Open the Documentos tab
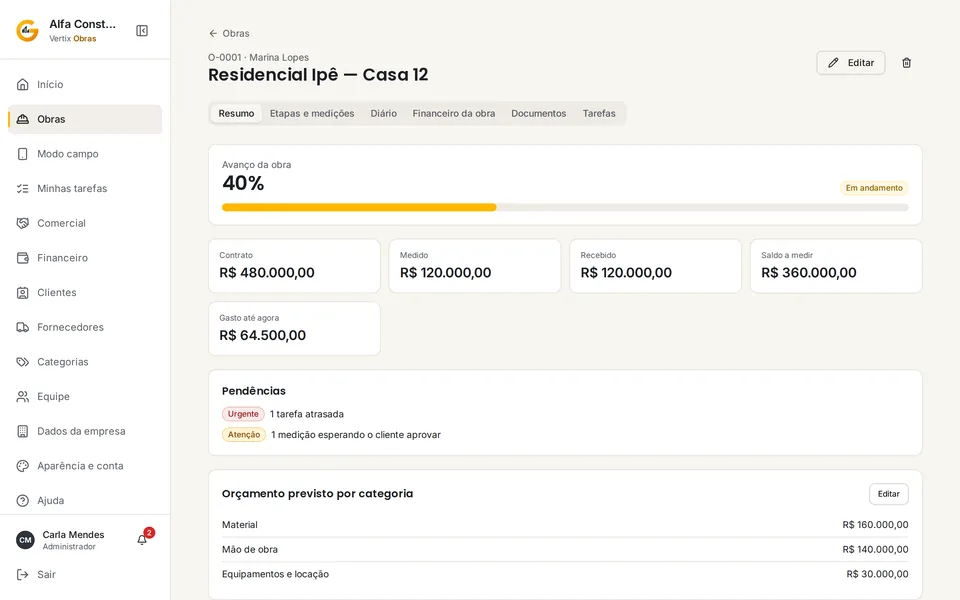This screenshot has height=600, width=960. [539, 113]
